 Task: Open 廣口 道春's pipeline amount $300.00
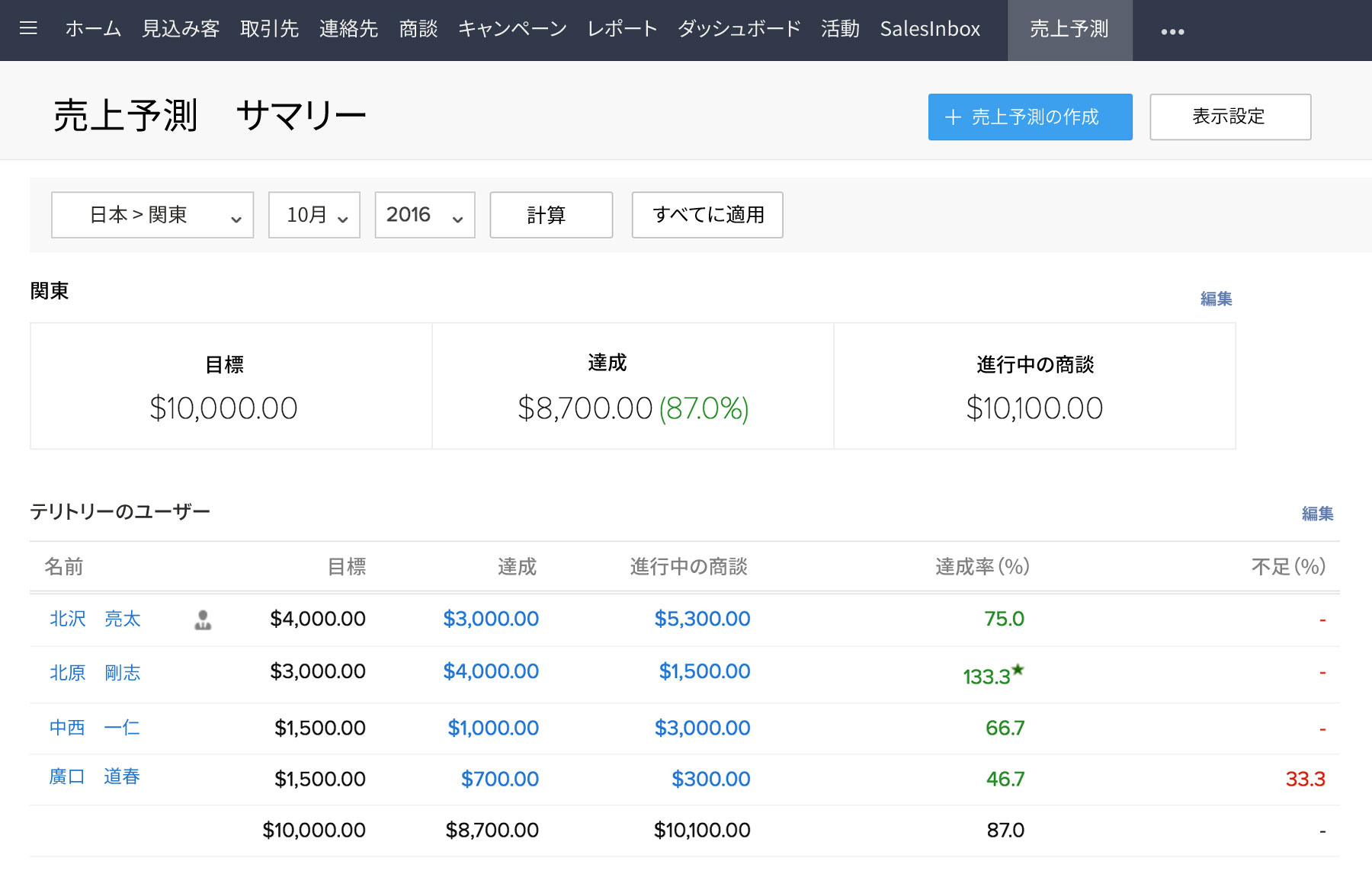tap(710, 779)
